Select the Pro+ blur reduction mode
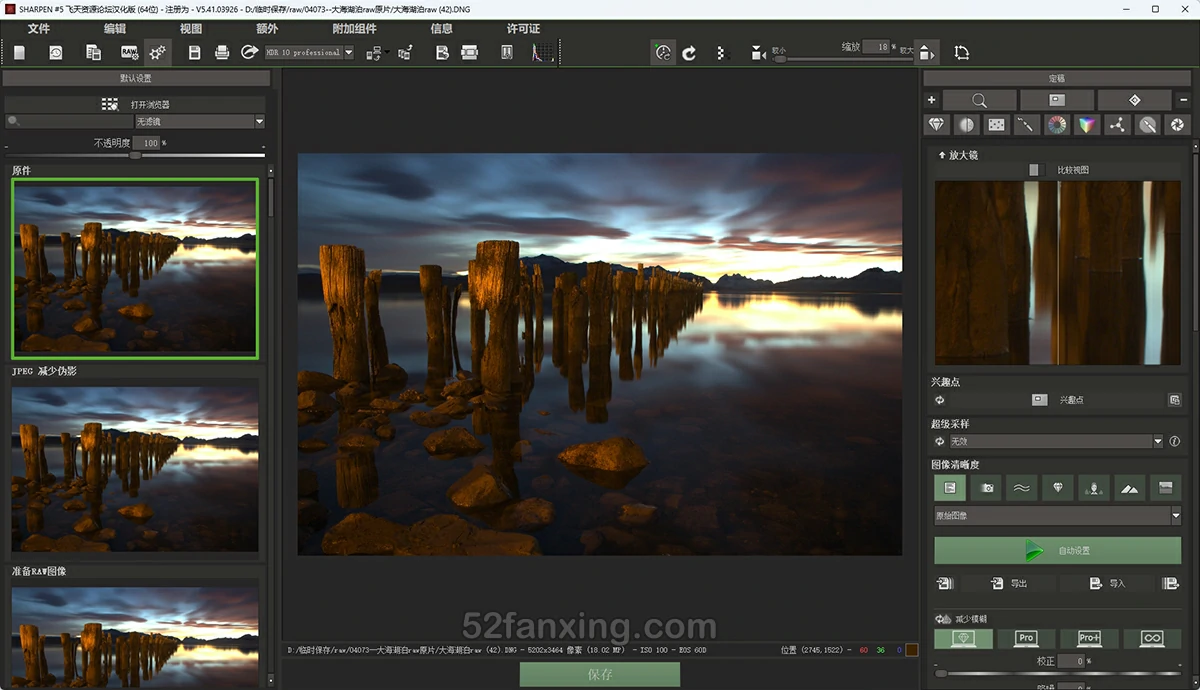 (x=1089, y=638)
